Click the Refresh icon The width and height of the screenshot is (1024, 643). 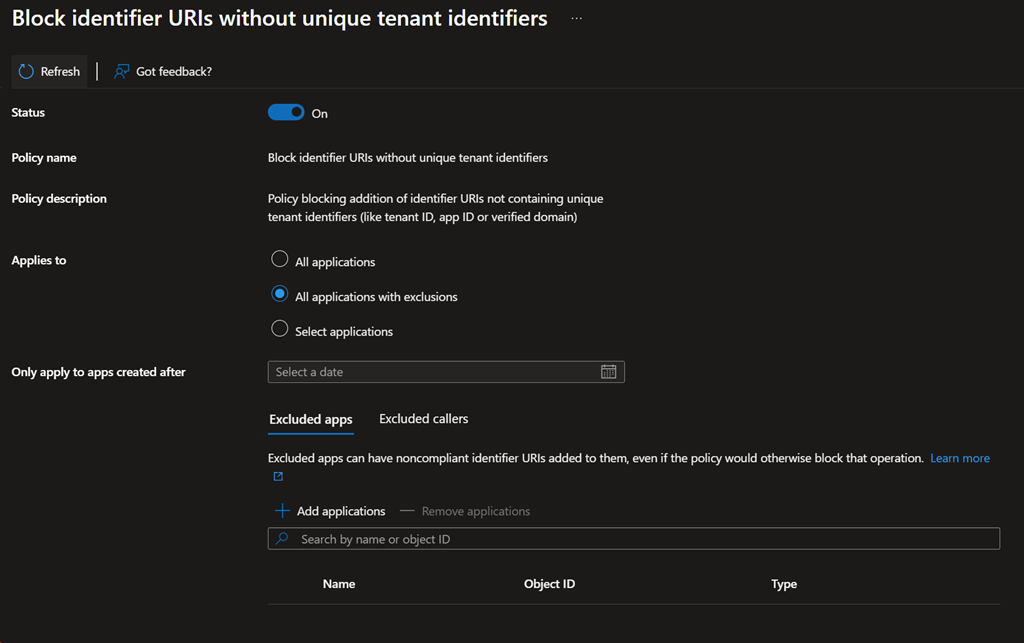[x=27, y=71]
